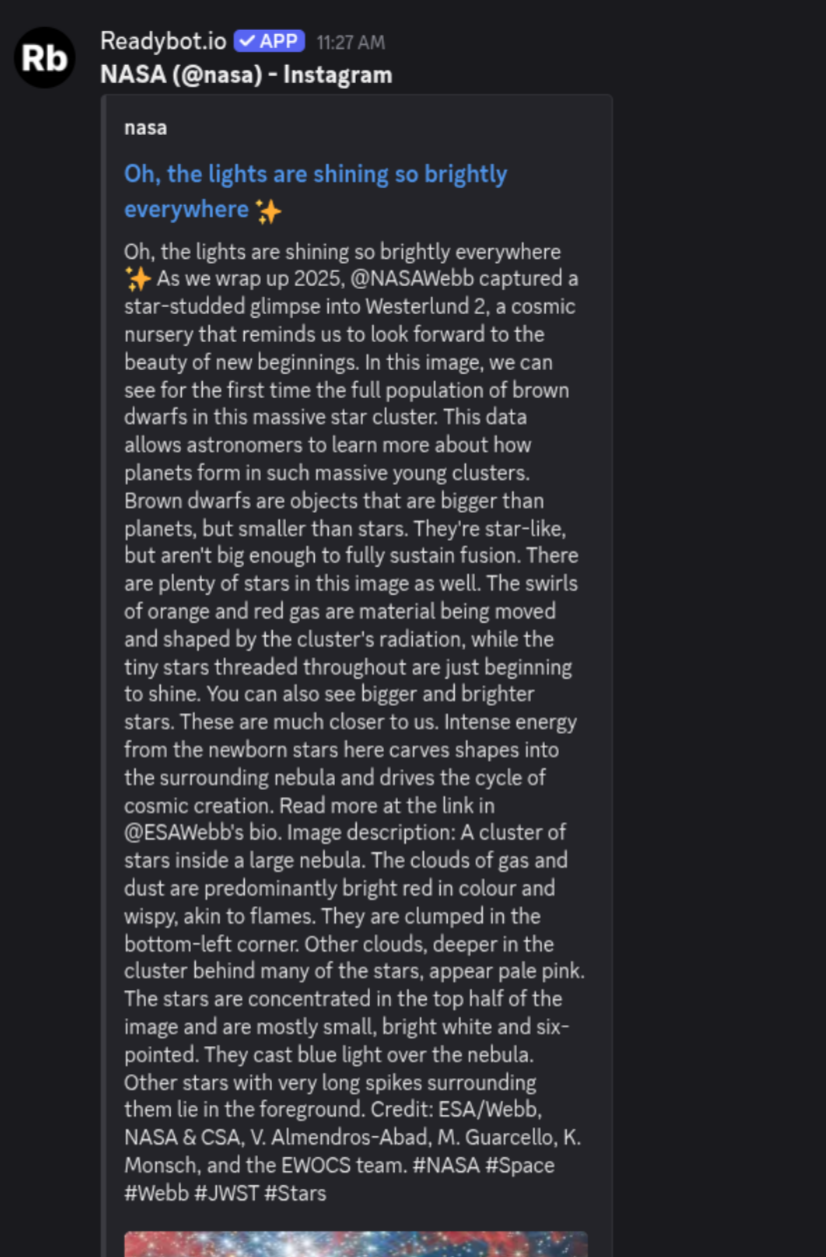
Task: Click the #Stars hashtag
Action: click(294, 1193)
